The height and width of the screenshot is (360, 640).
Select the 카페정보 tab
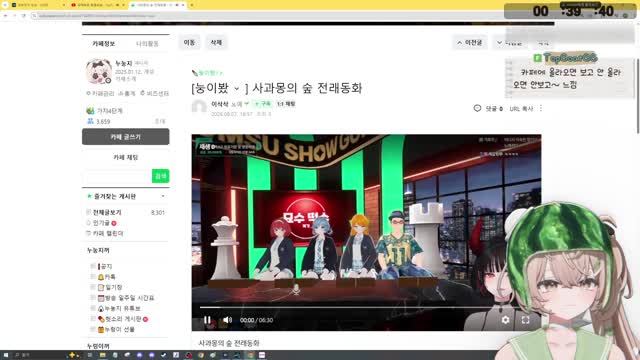104,44
